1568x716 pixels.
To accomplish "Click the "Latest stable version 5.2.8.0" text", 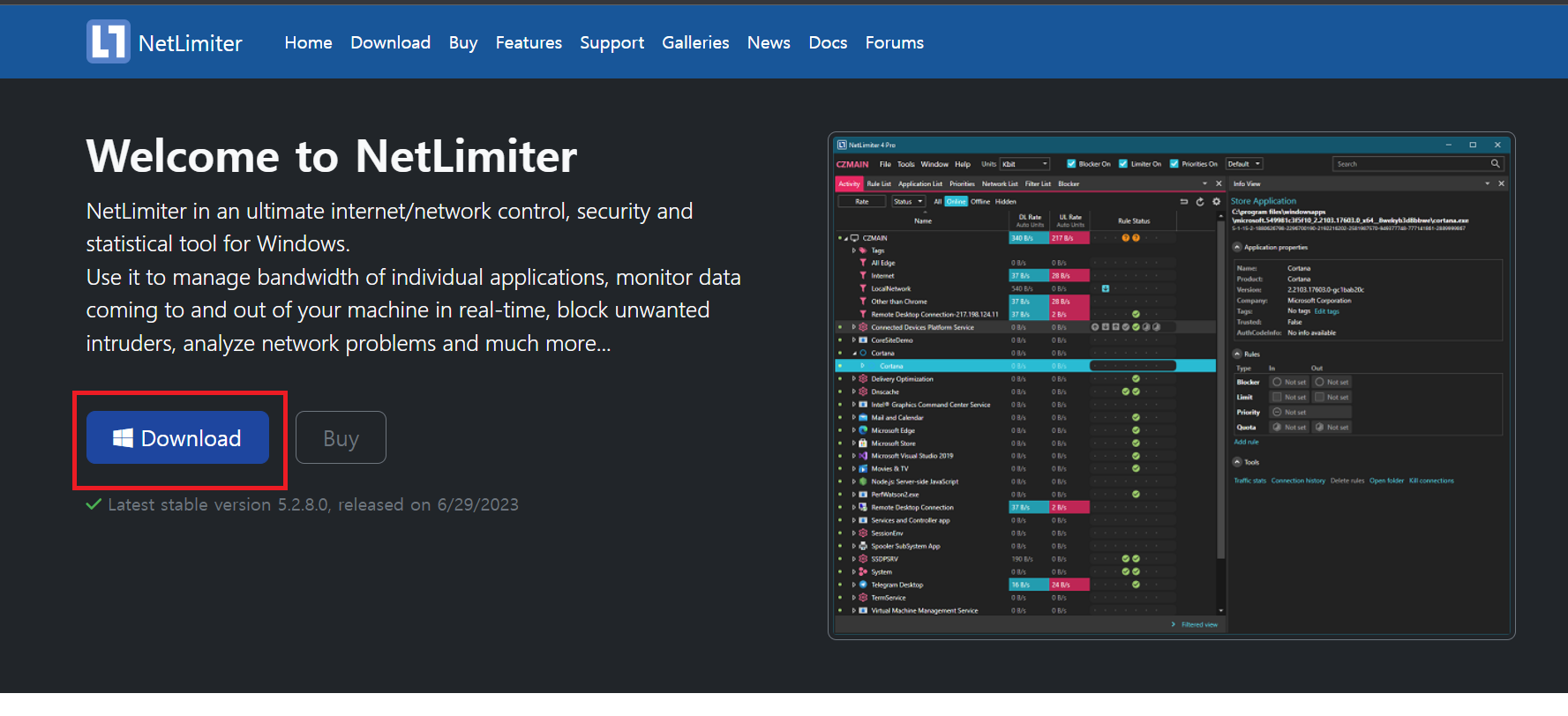I will tap(218, 504).
